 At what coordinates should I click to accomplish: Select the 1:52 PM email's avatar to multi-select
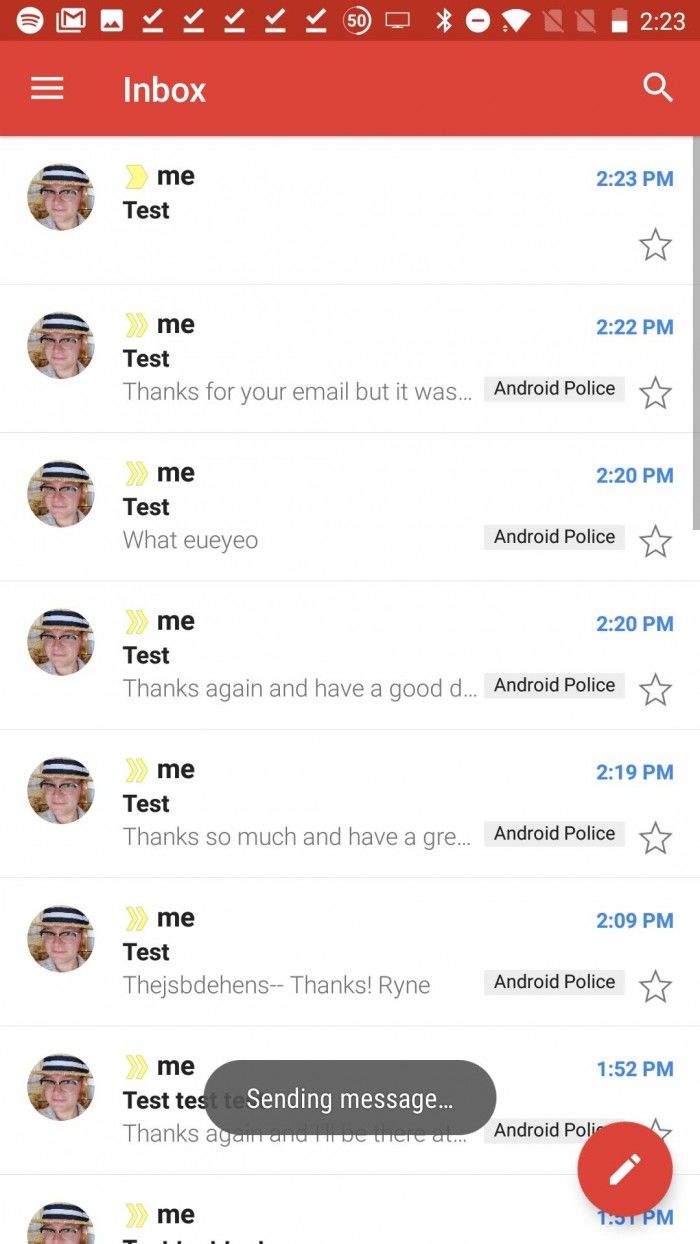click(x=60, y=1087)
